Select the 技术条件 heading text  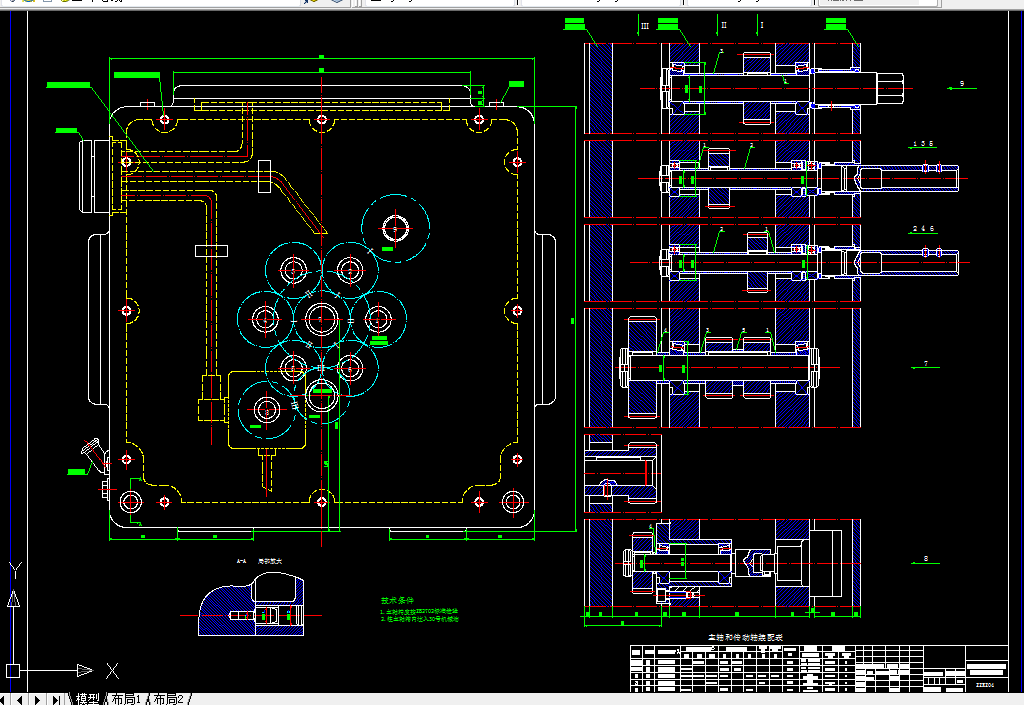397,600
